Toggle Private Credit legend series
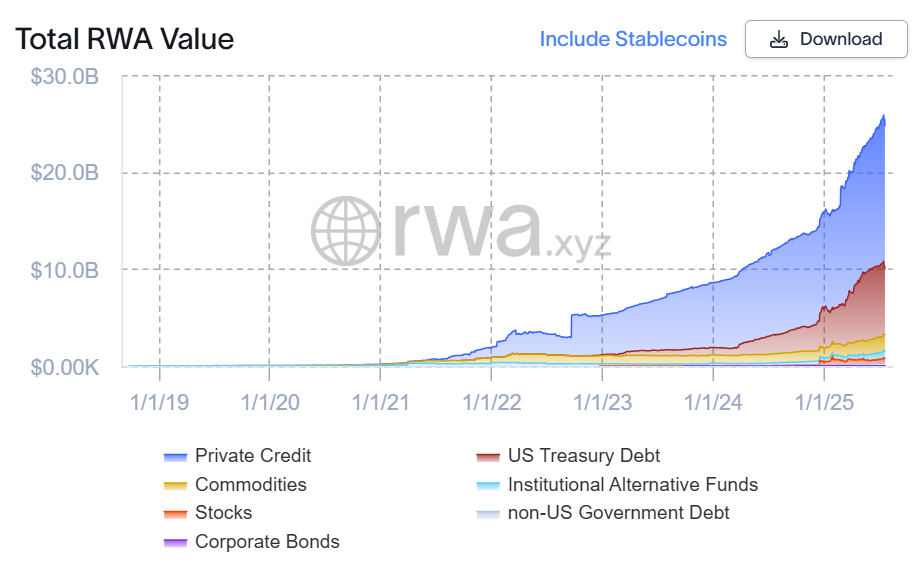 tap(253, 456)
